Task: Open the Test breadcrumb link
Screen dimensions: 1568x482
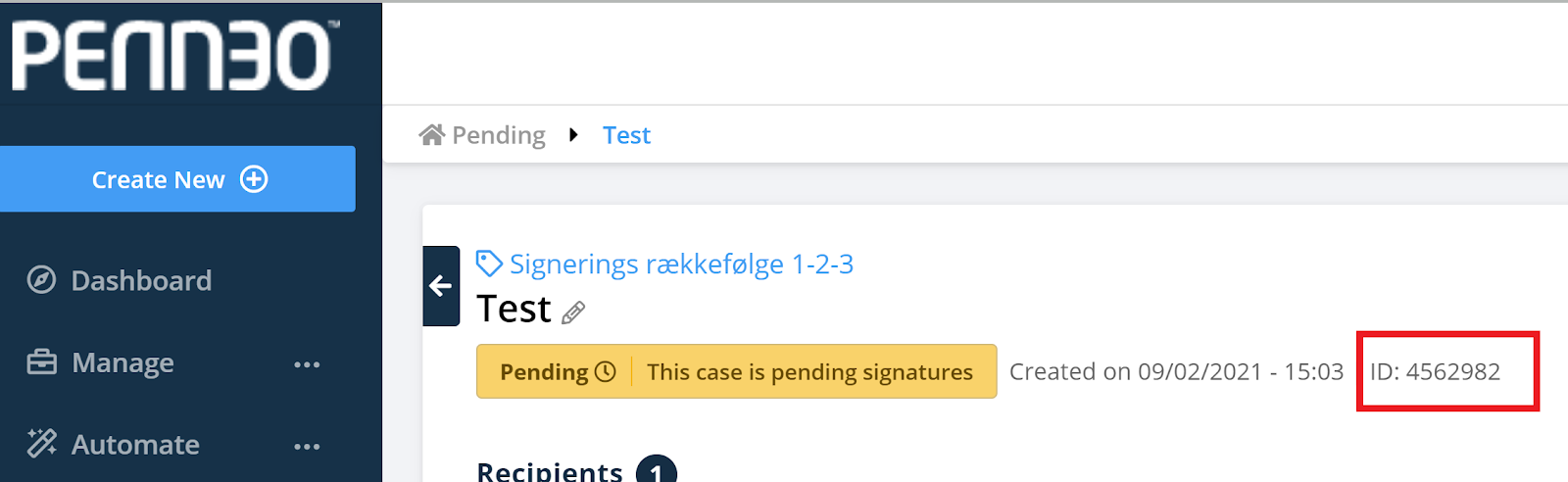Action: pyautogui.click(x=626, y=135)
